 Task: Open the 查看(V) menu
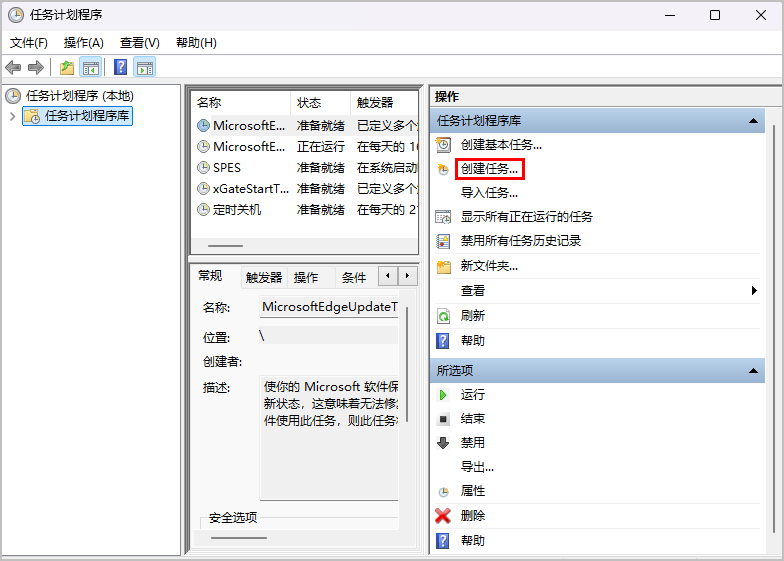140,43
